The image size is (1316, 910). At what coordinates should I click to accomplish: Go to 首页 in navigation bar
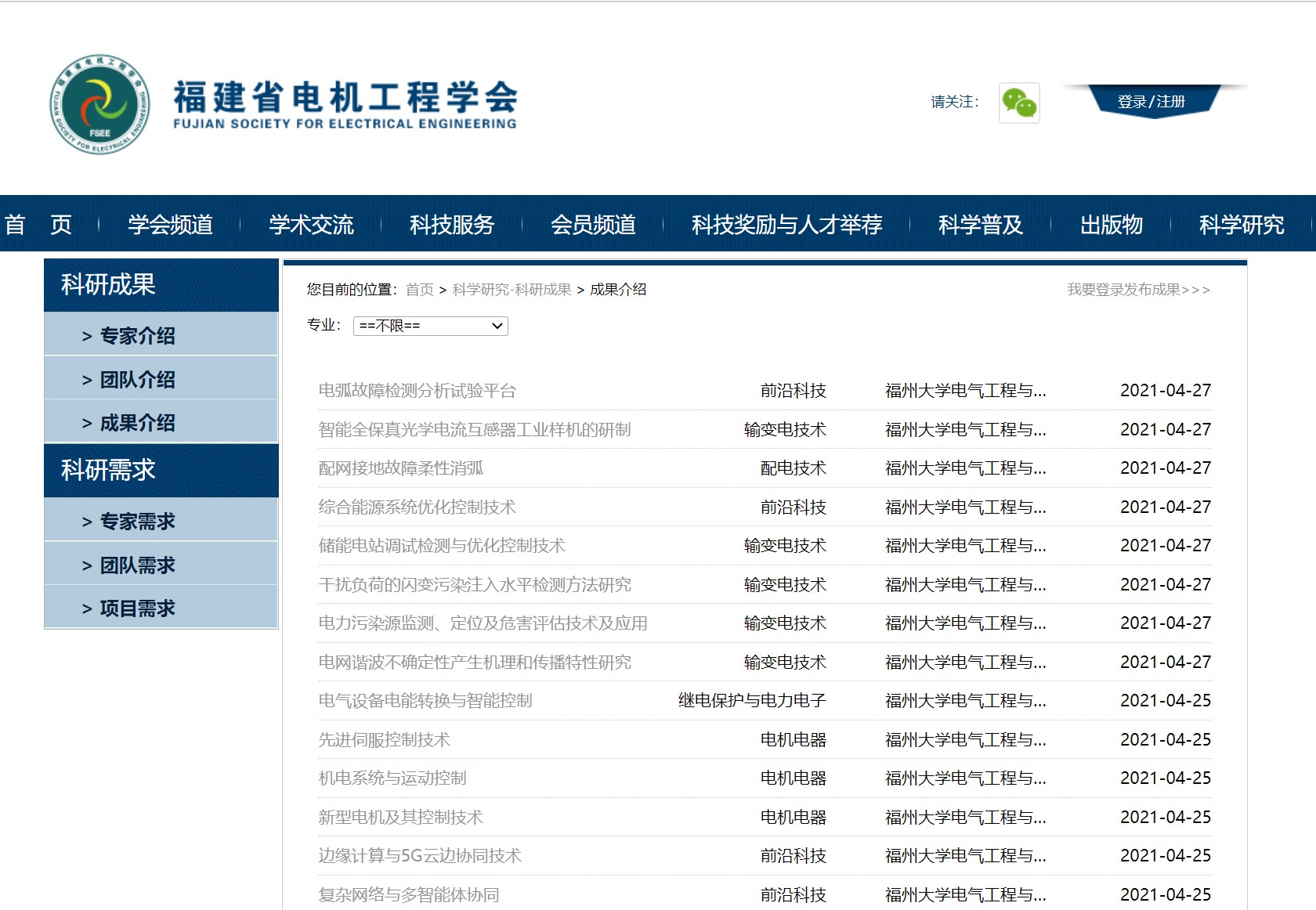click(x=38, y=225)
